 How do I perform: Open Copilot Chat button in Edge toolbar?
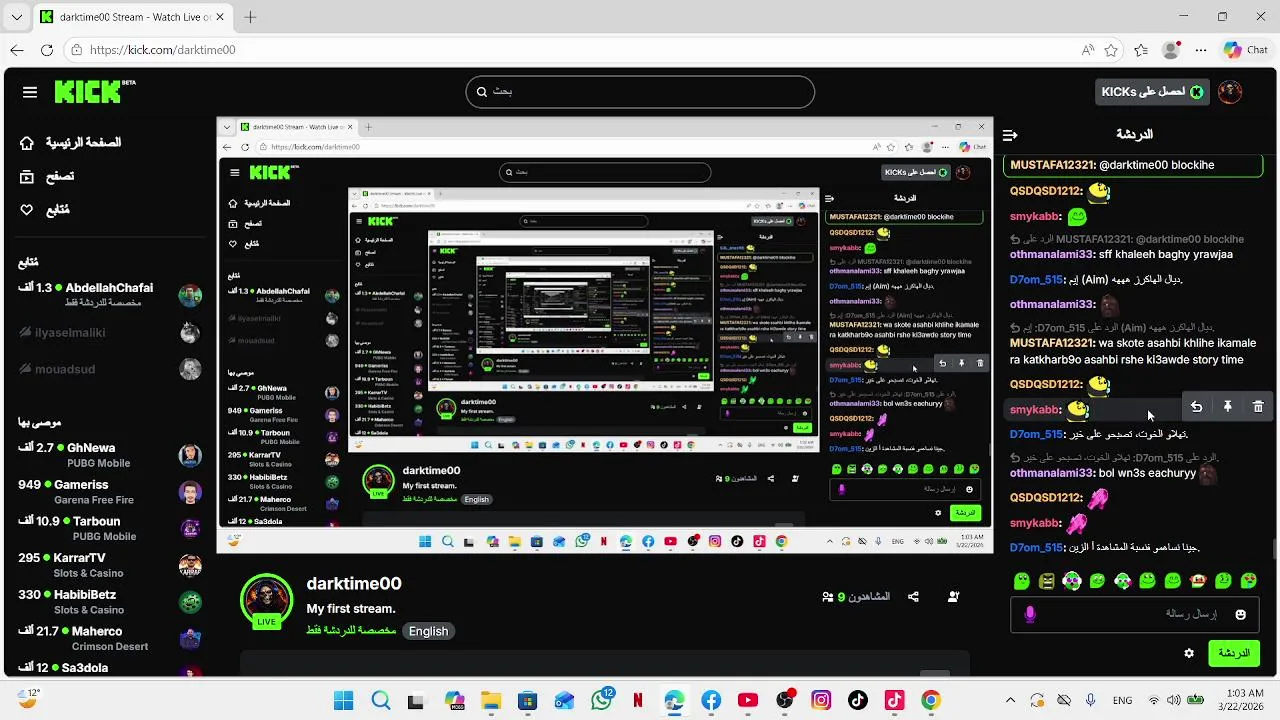tap(1246, 50)
